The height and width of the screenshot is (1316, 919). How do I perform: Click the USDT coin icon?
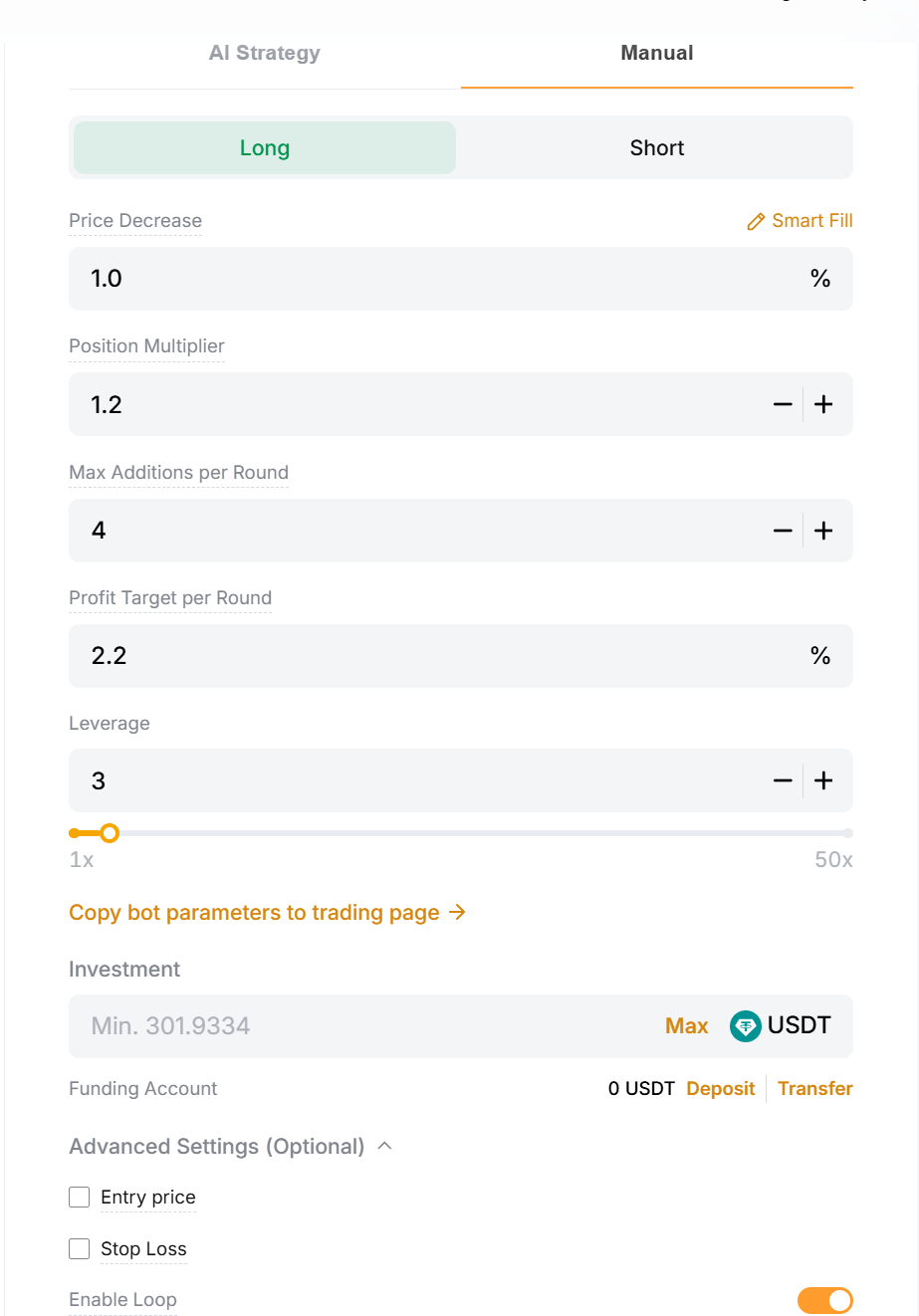pos(745,1025)
